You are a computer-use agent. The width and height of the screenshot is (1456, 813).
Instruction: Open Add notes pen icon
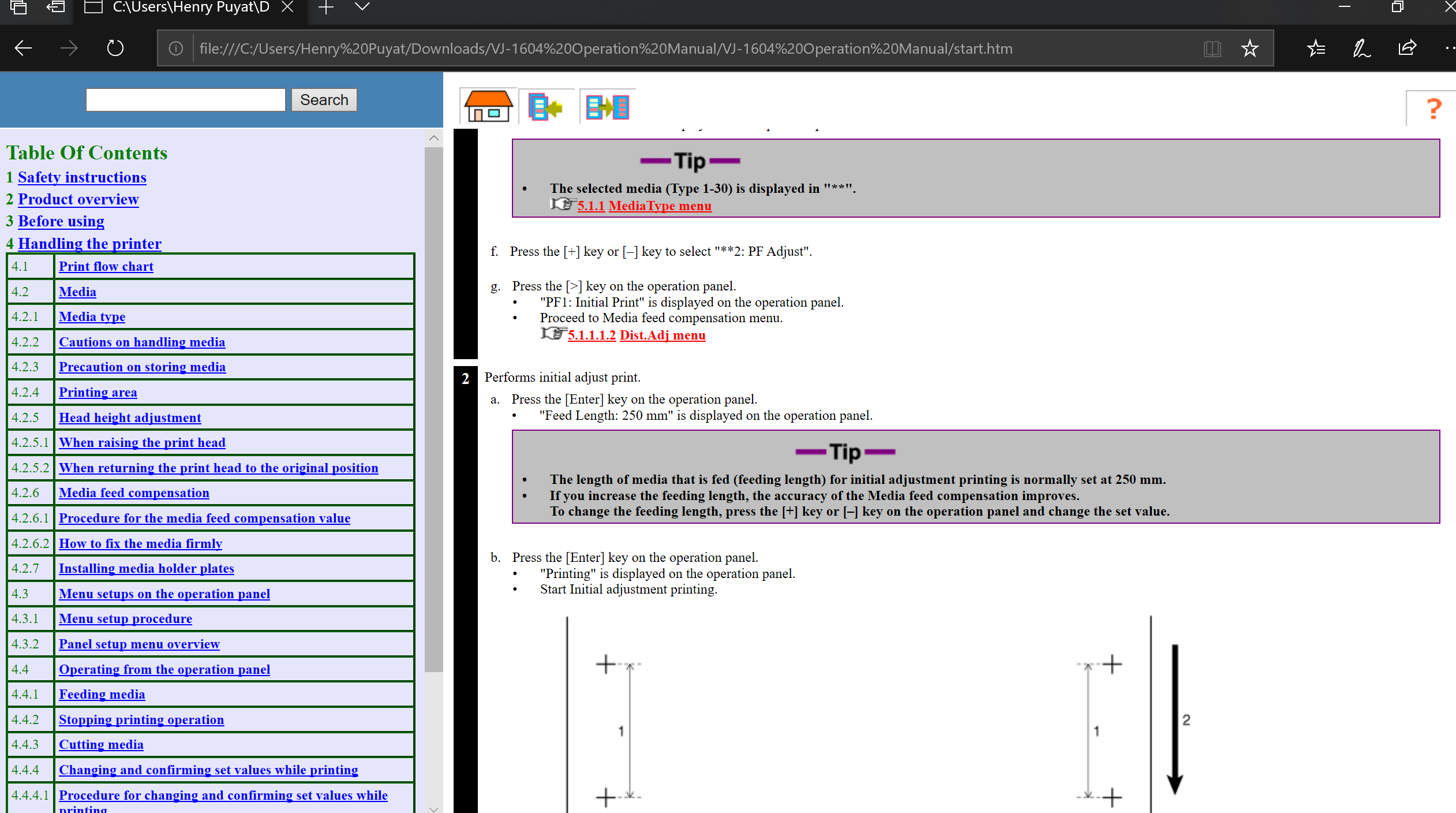[1361, 48]
